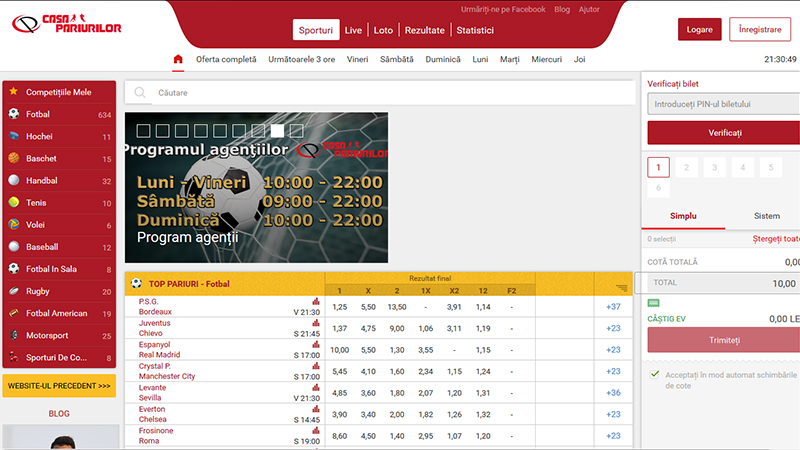Expand +23 more bets for Juventus Chievo
The width and height of the screenshot is (800, 450).
[613, 328]
